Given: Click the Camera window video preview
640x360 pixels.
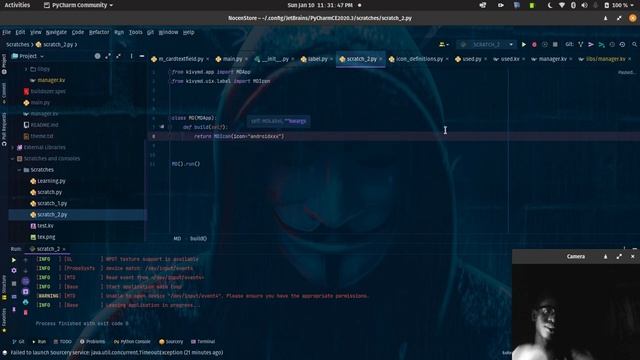Looking at the screenshot, I should pyautogui.click(x=576, y=312).
